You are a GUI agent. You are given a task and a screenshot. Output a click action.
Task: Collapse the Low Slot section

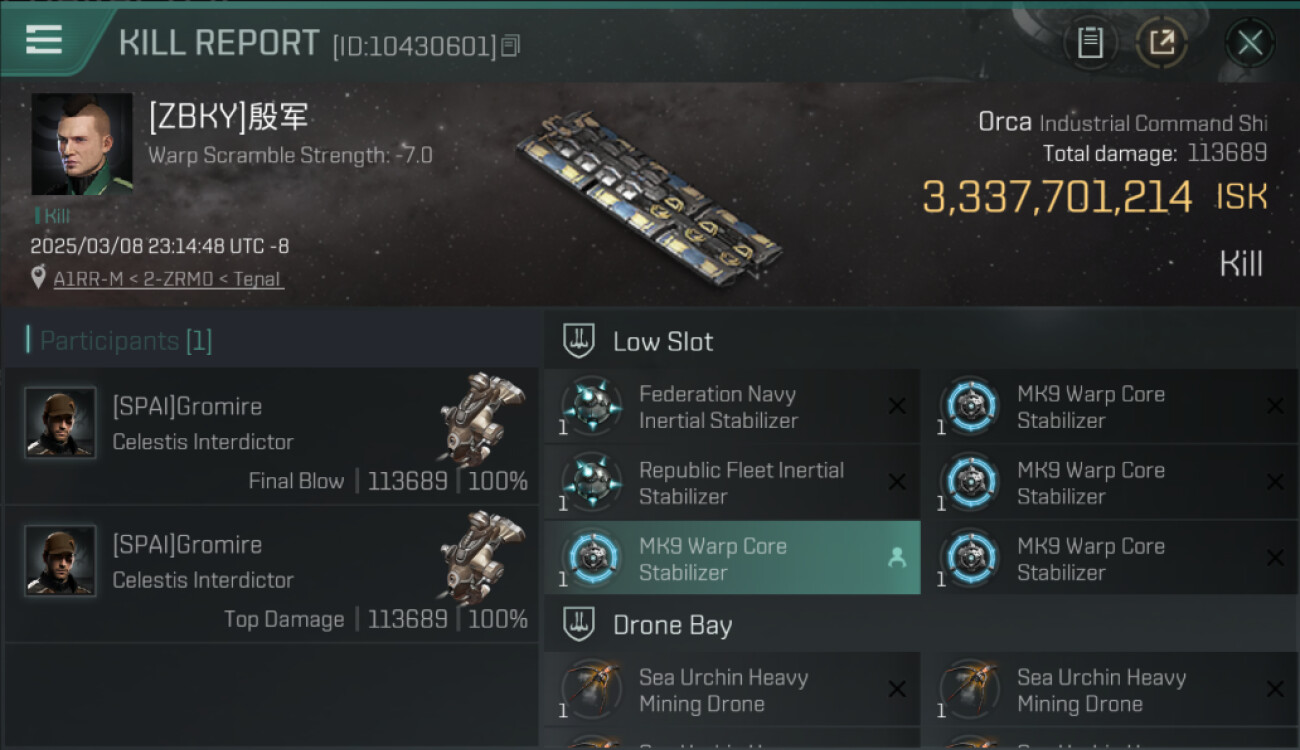(x=580, y=341)
